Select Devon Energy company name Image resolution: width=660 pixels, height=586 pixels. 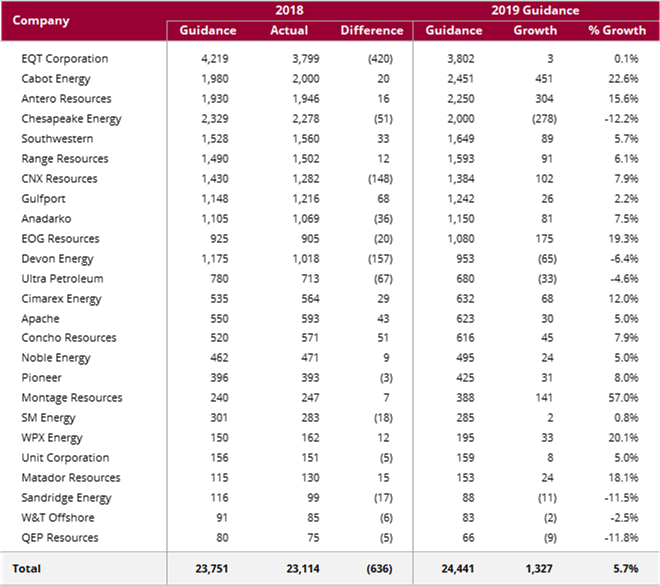[57, 259]
